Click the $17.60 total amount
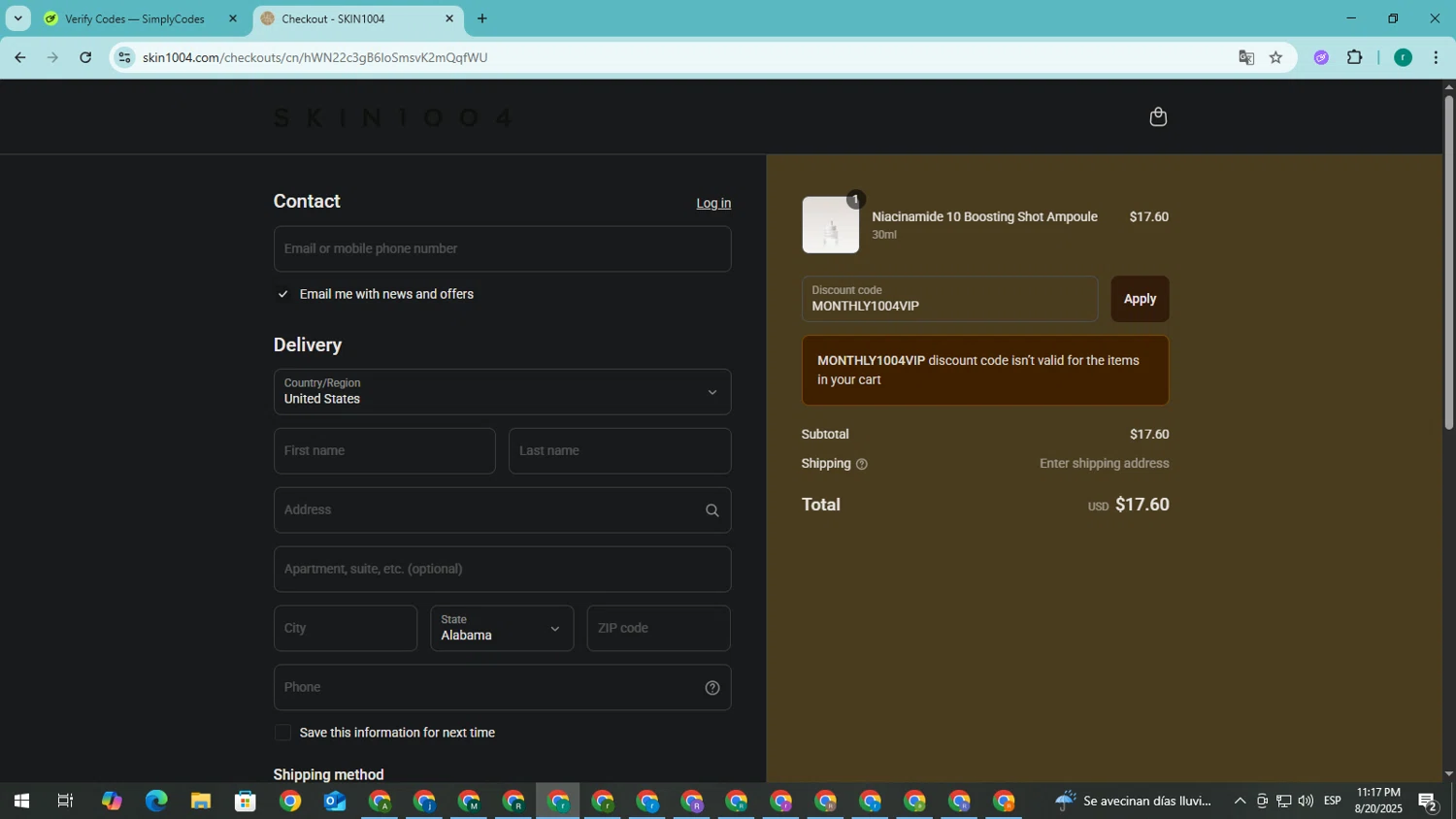Screen dimensions: 1456x819 pyautogui.click(x=1142, y=506)
